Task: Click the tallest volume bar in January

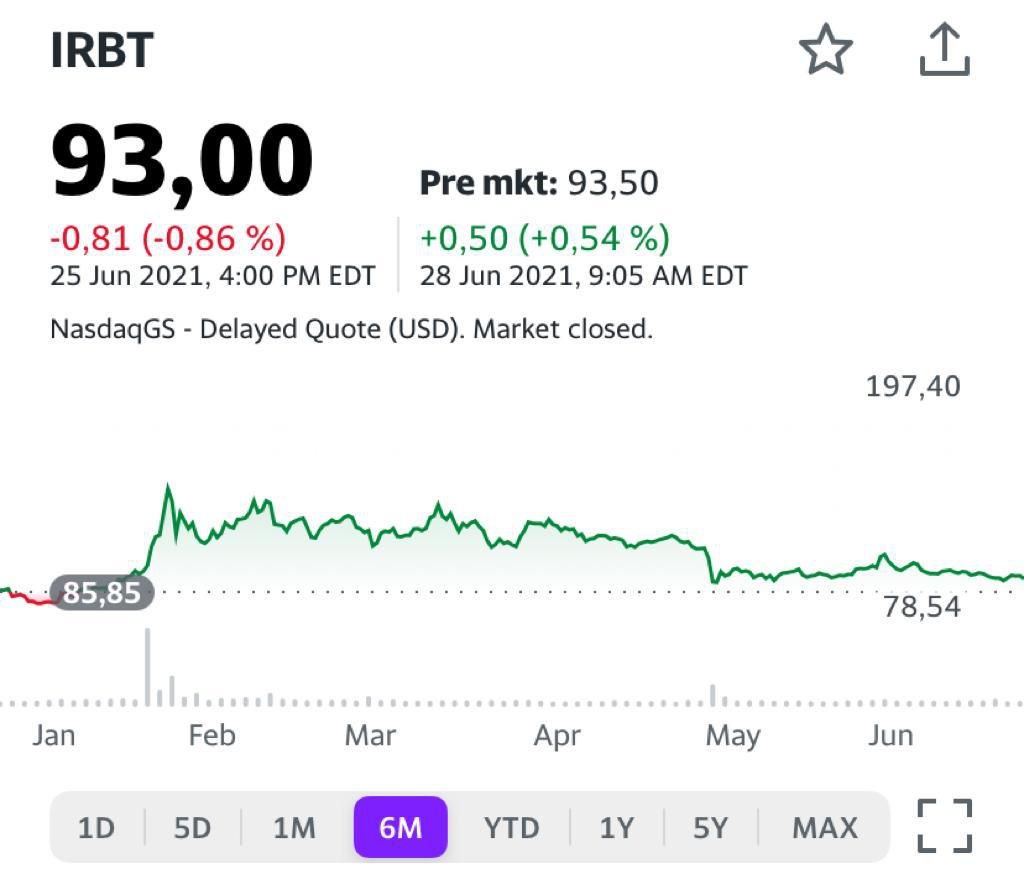Action: (x=148, y=665)
